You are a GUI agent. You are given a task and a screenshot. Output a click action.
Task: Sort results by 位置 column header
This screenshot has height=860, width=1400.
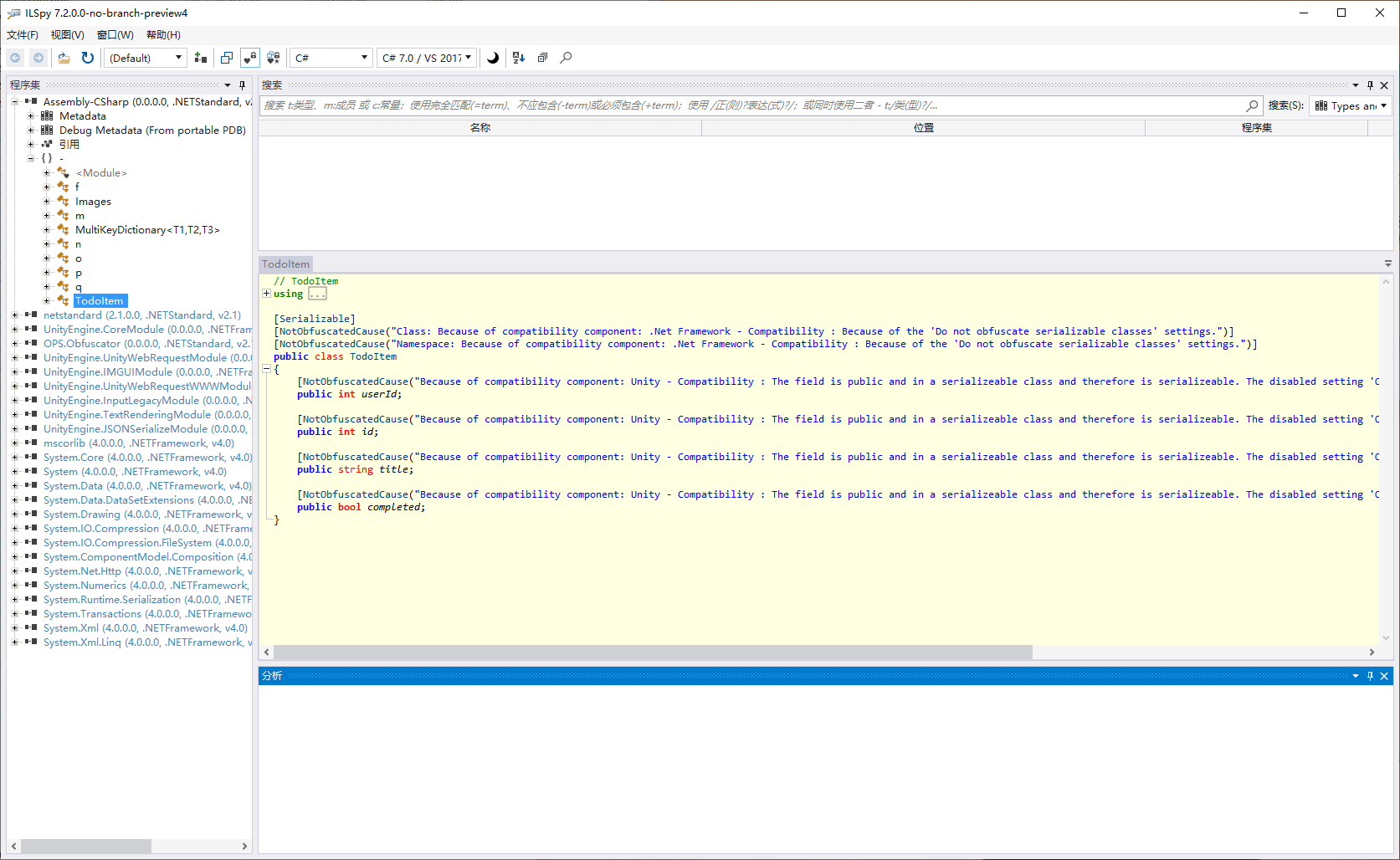pos(924,128)
